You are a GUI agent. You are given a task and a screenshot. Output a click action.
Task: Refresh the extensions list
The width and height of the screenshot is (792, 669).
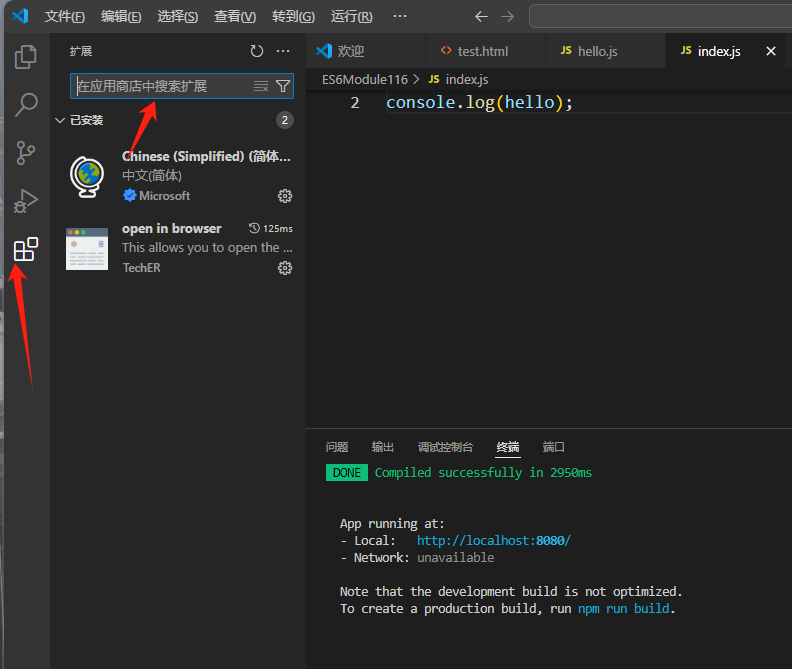257,51
